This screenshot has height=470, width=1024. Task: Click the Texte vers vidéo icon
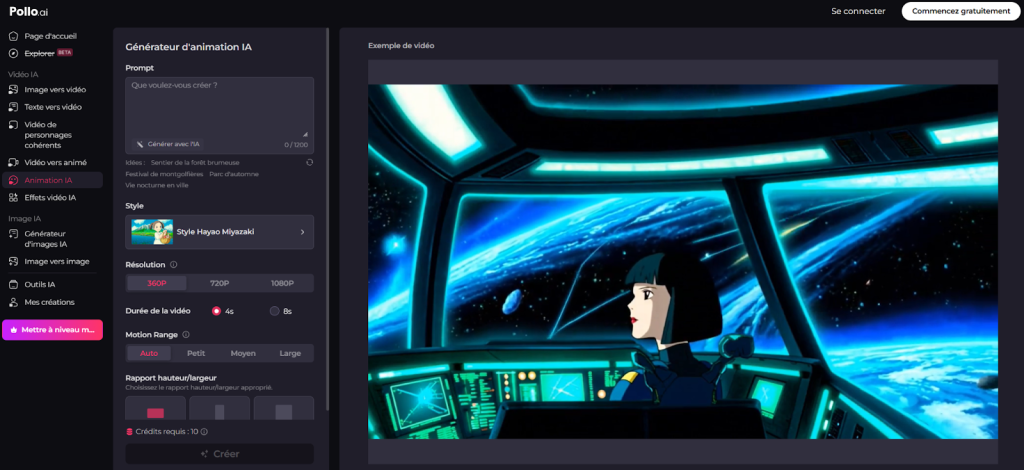click(x=13, y=107)
